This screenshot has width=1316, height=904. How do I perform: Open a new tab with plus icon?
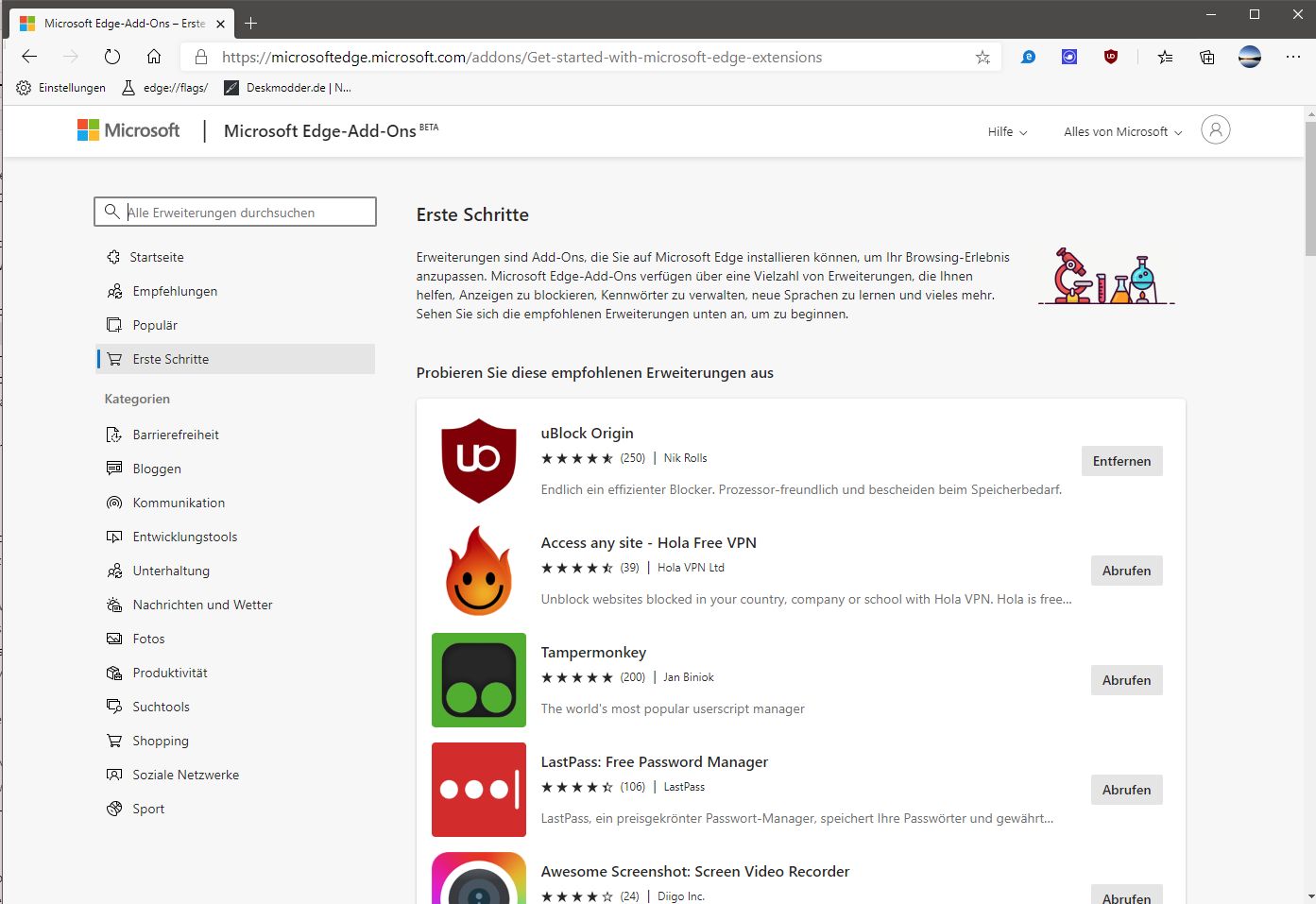251,23
